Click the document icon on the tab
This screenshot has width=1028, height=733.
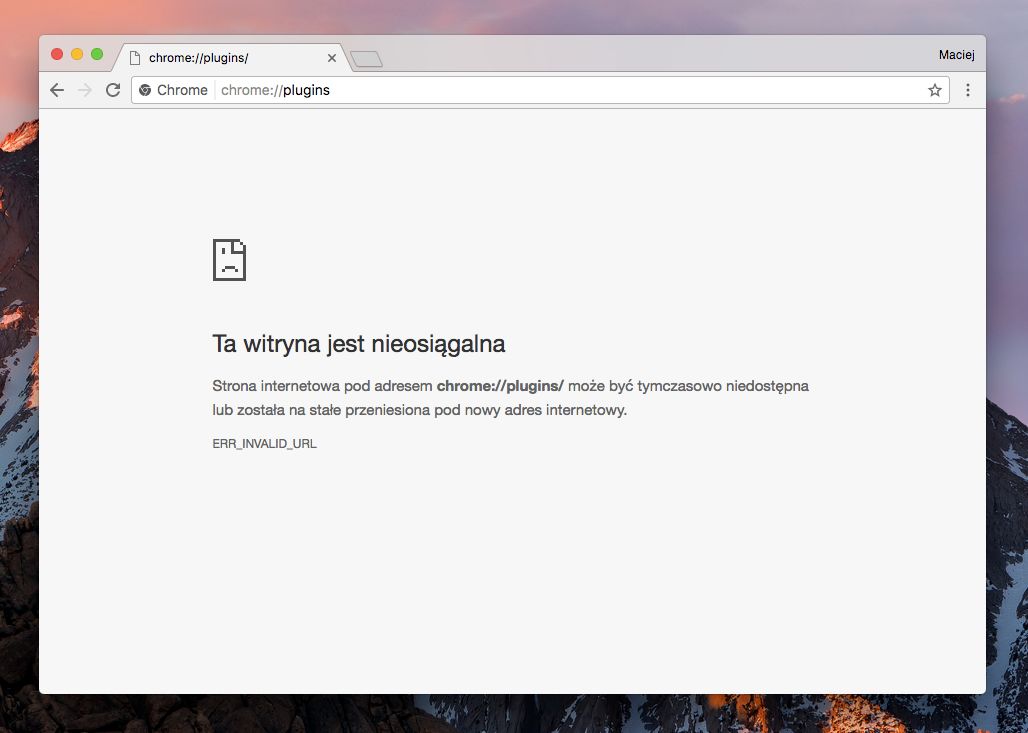point(135,58)
